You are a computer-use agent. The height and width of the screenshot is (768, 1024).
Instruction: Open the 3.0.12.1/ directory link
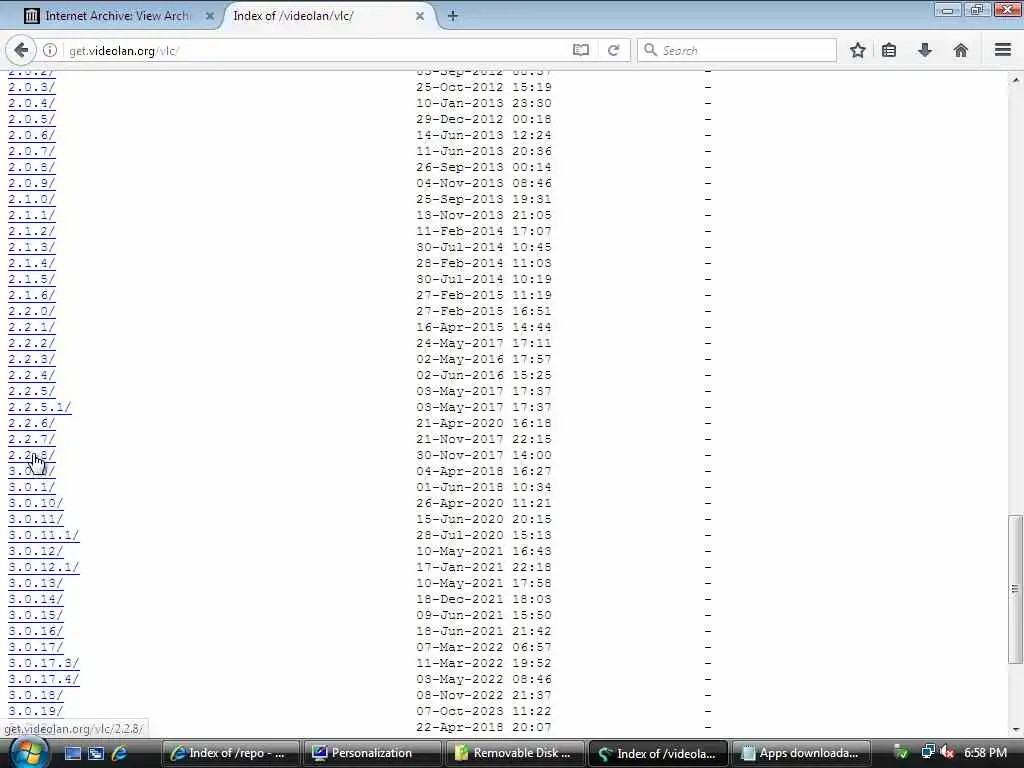tap(43, 567)
